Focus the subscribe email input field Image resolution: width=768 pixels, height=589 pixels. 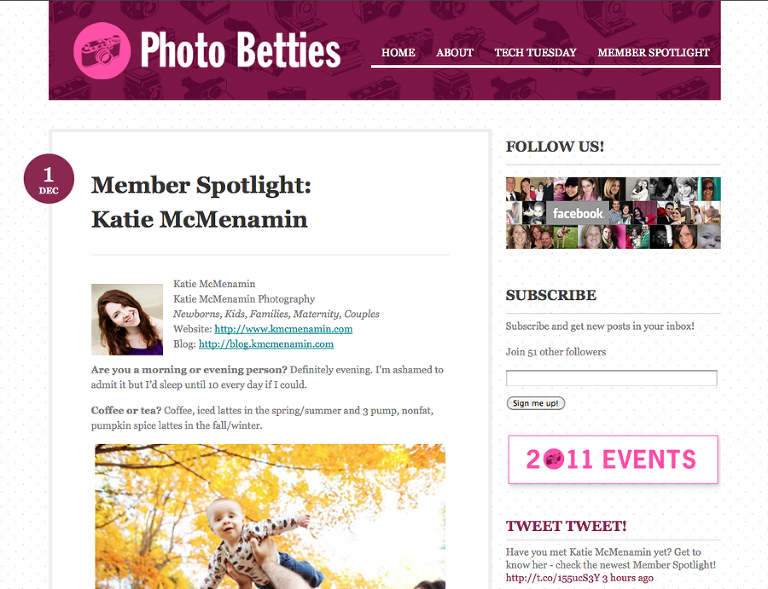(611, 378)
